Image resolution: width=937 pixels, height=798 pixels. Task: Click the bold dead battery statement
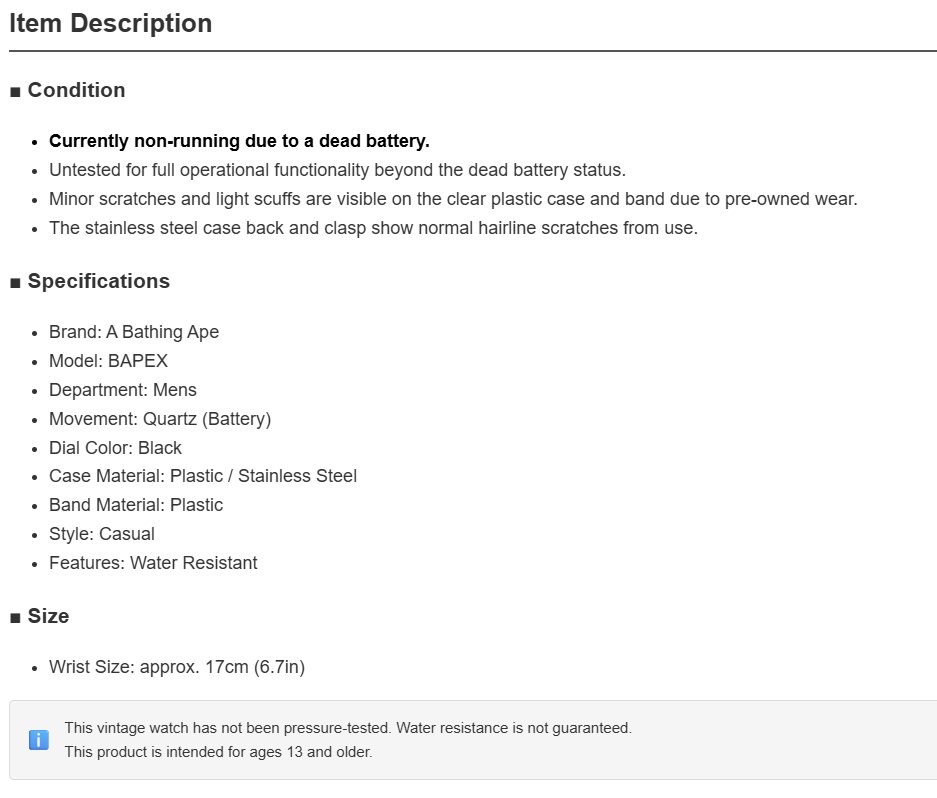pos(239,141)
